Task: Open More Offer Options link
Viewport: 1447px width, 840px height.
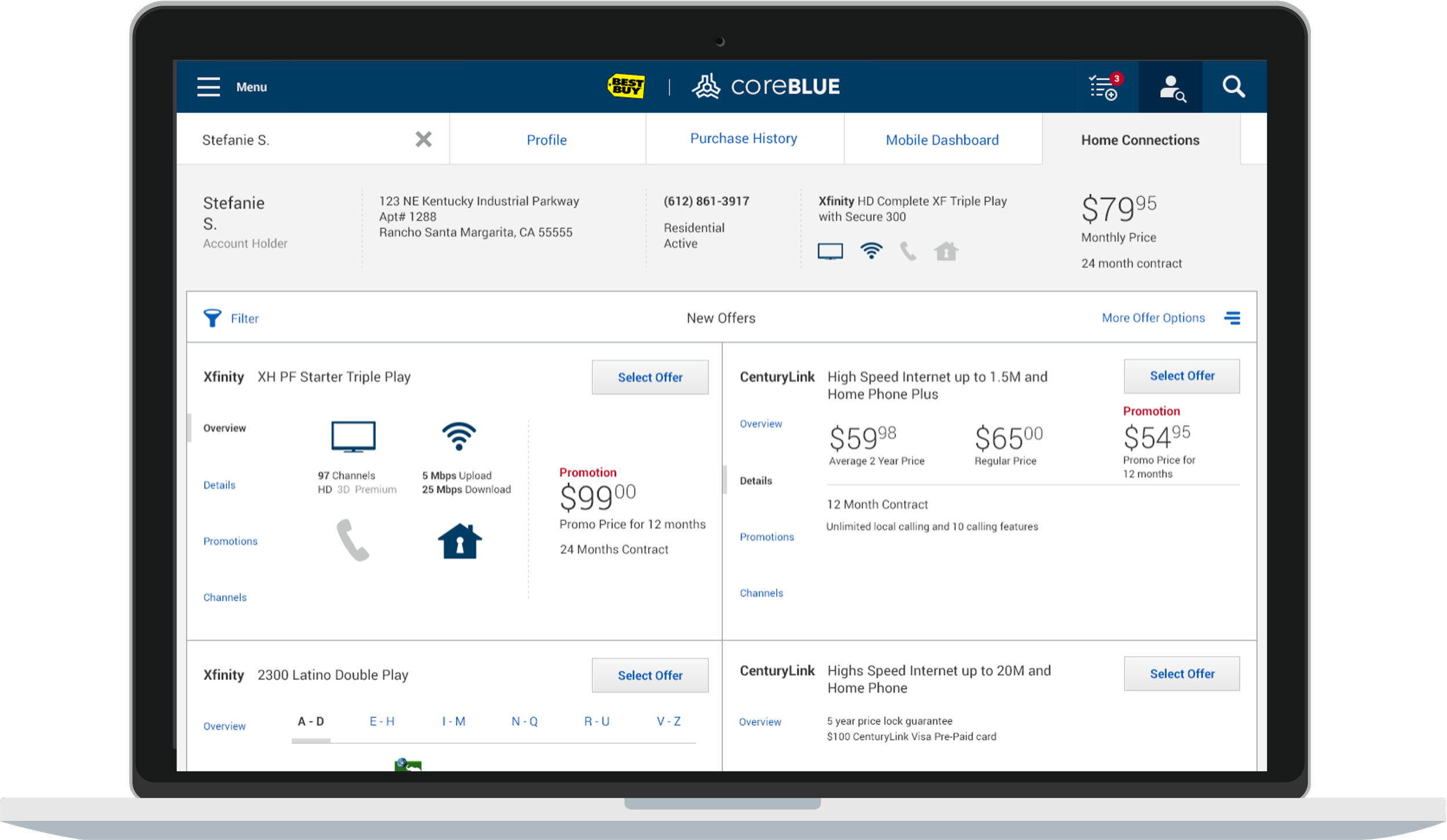Action: 1153,318
